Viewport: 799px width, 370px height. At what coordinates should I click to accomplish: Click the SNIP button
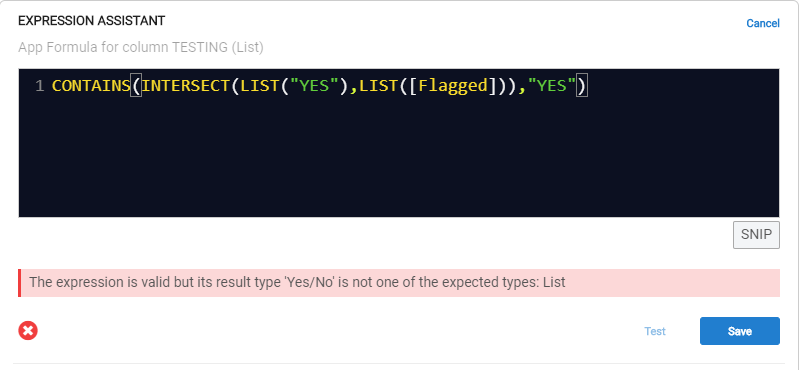pyautogui.click(x=756, y=234)
